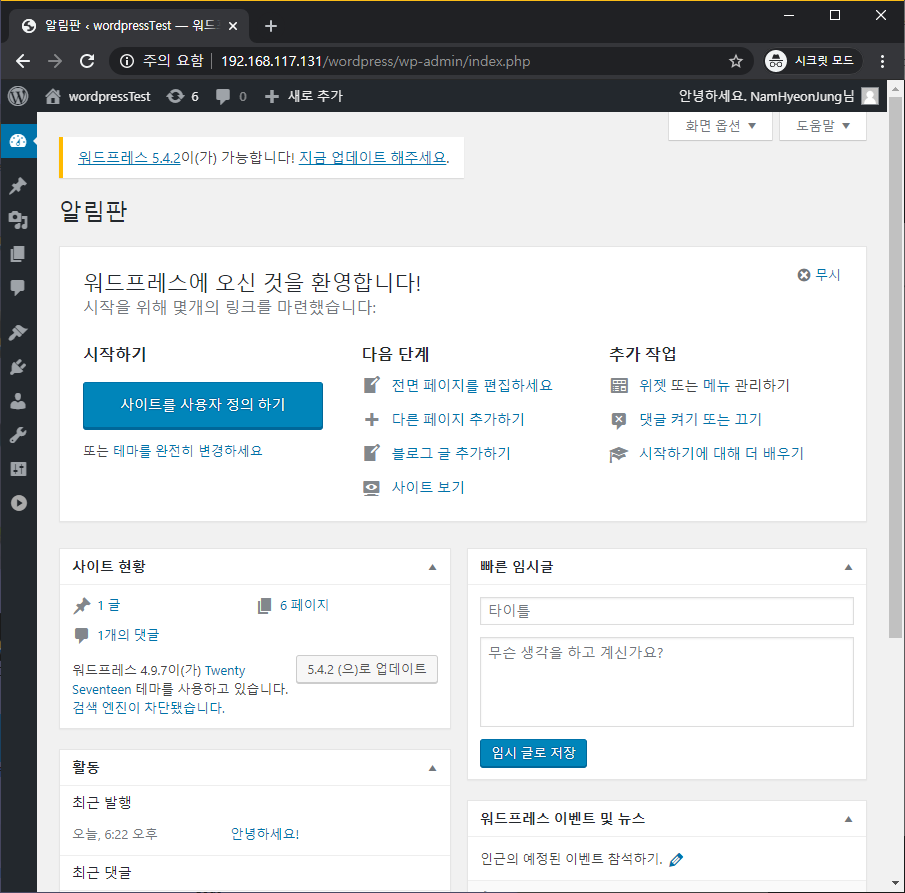Open 다른 페이지 추가하기 link

pos(458,420)
